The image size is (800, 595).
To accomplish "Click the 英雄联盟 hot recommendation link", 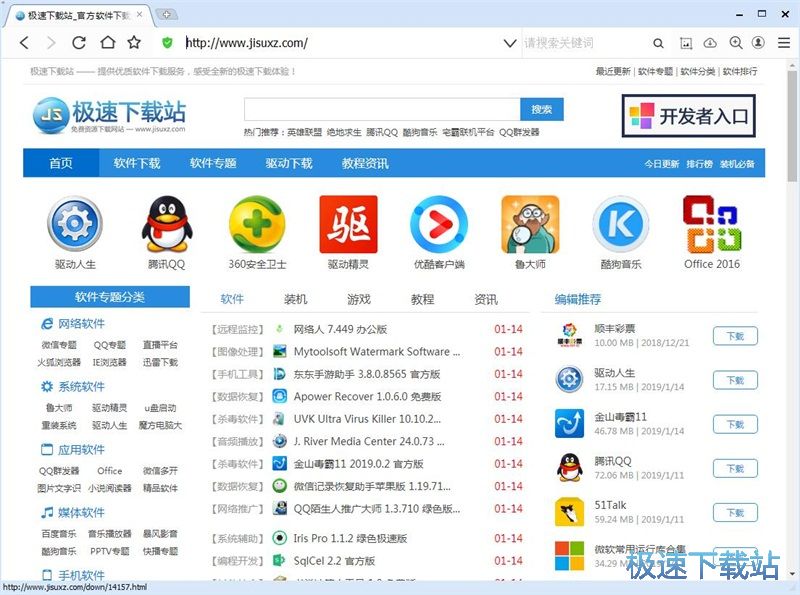I will (305, 132).
